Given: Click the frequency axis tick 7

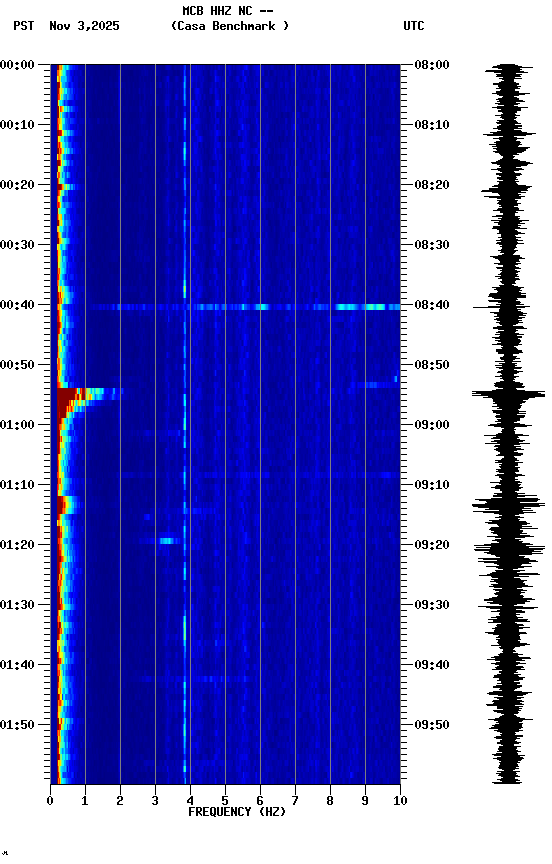Looking at the screenshot, I should (295, 801).
